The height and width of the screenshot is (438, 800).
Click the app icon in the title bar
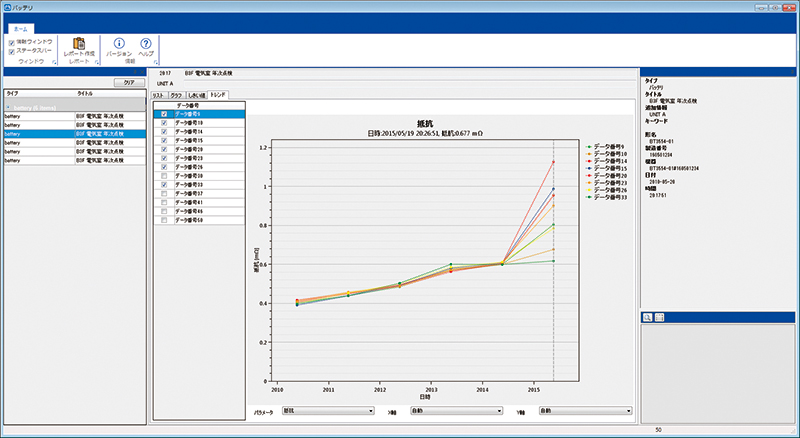pyautogui.click(x=7, y=6)
